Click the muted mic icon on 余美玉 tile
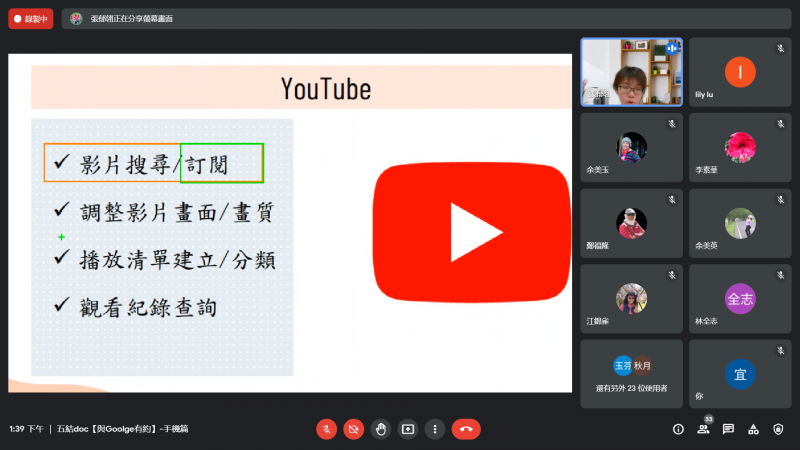Screen dimensions: 800x450 coord(672,124)
